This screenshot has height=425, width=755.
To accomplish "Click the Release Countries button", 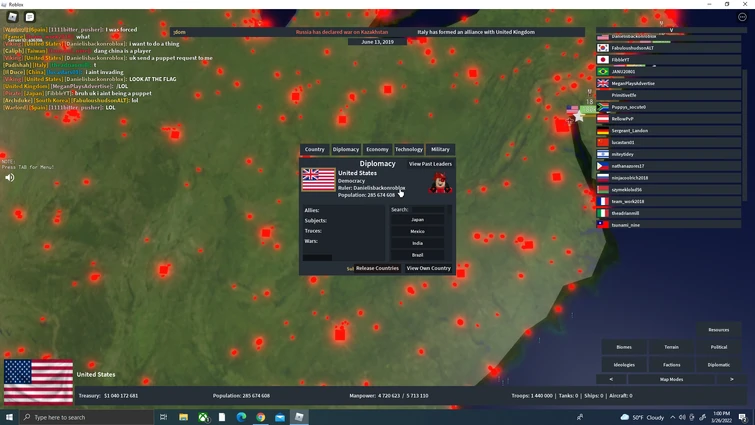I will click(x=377, y=268).
